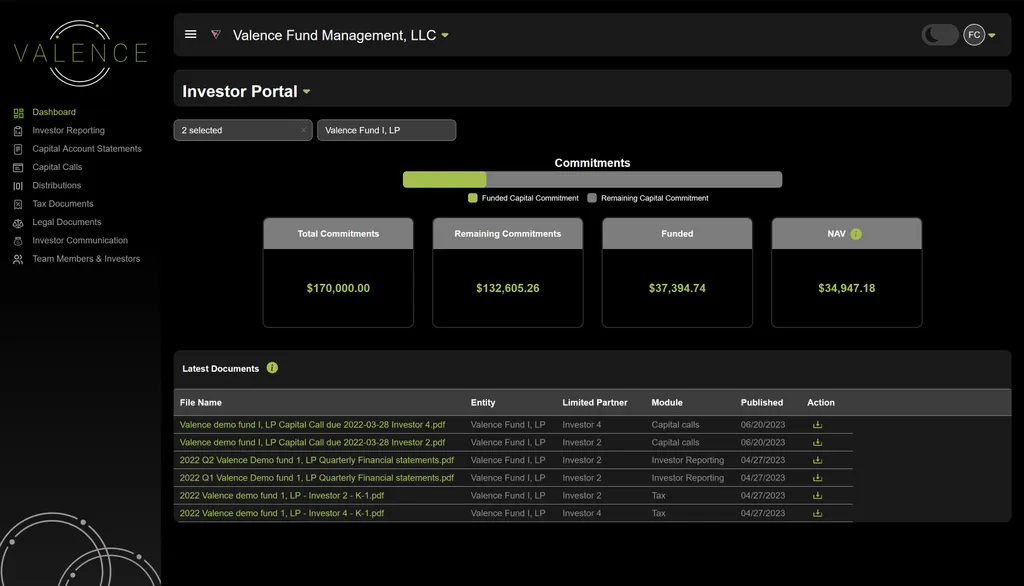
Task: Click the green funded portion of Commitments bar
Action: [445, 180]
